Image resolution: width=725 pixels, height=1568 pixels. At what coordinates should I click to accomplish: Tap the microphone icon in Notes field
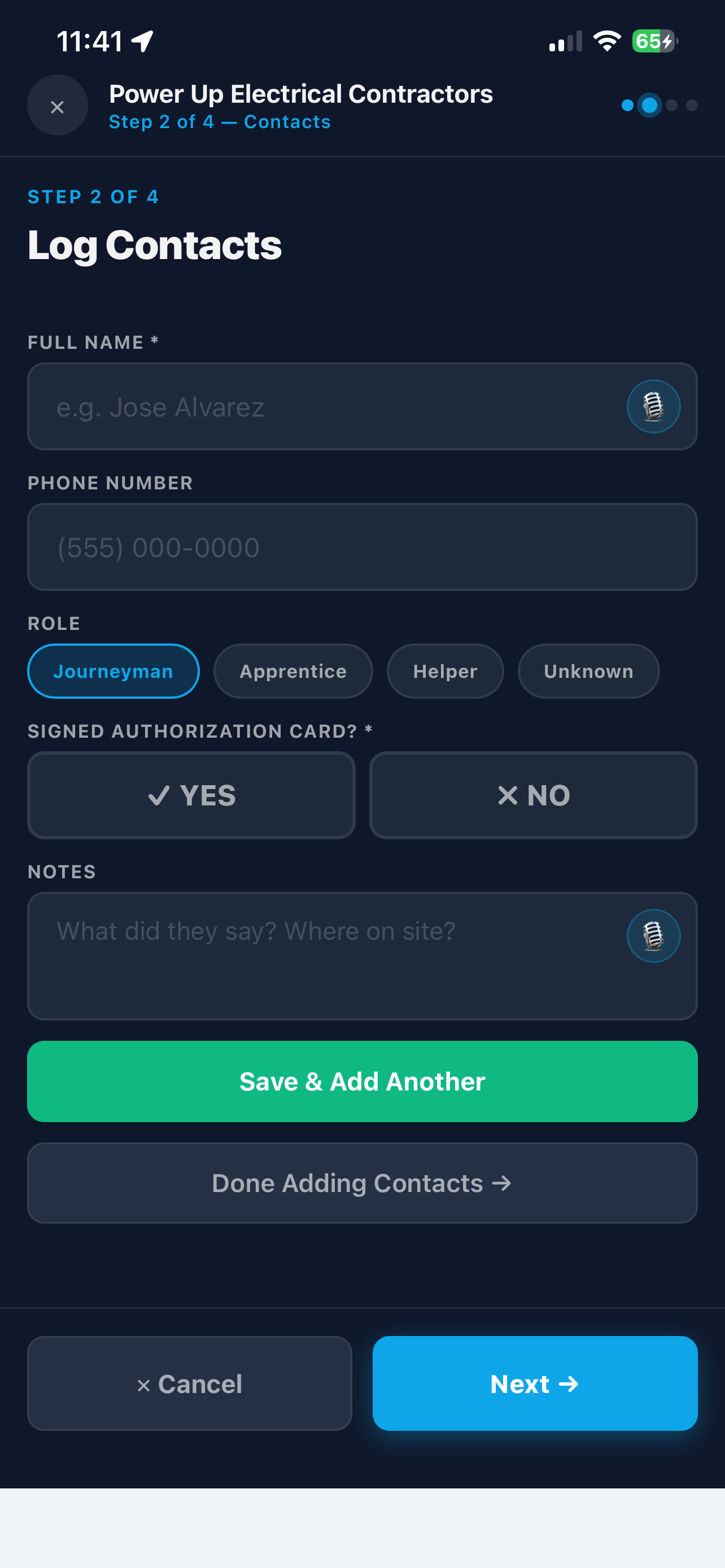pyautogui.click(x=653, y=936)
